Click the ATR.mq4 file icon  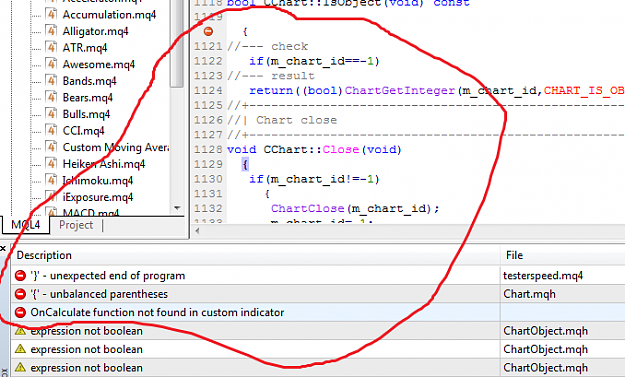click(51, 47)
